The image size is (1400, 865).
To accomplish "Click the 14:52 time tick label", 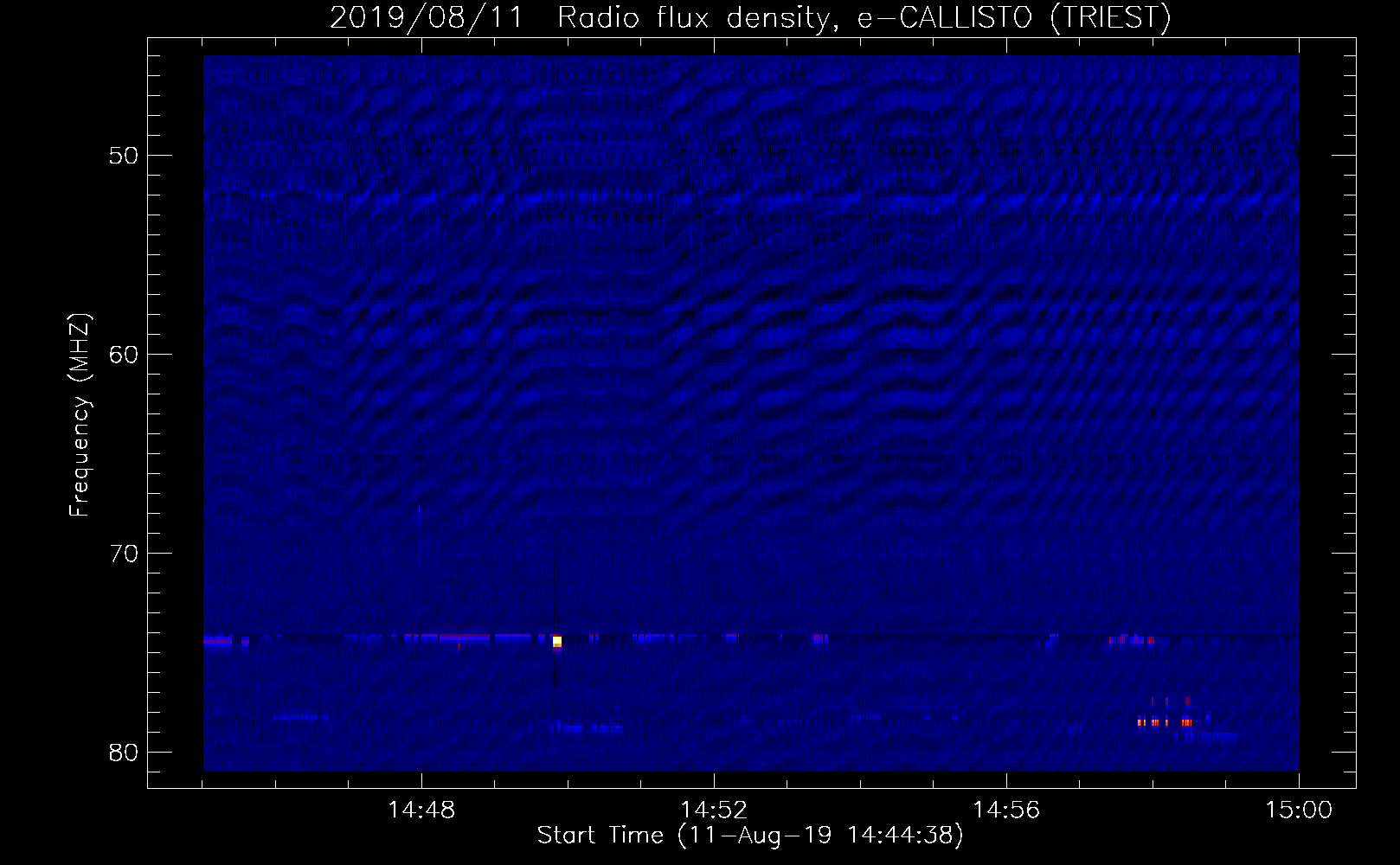I will (714, 811).
